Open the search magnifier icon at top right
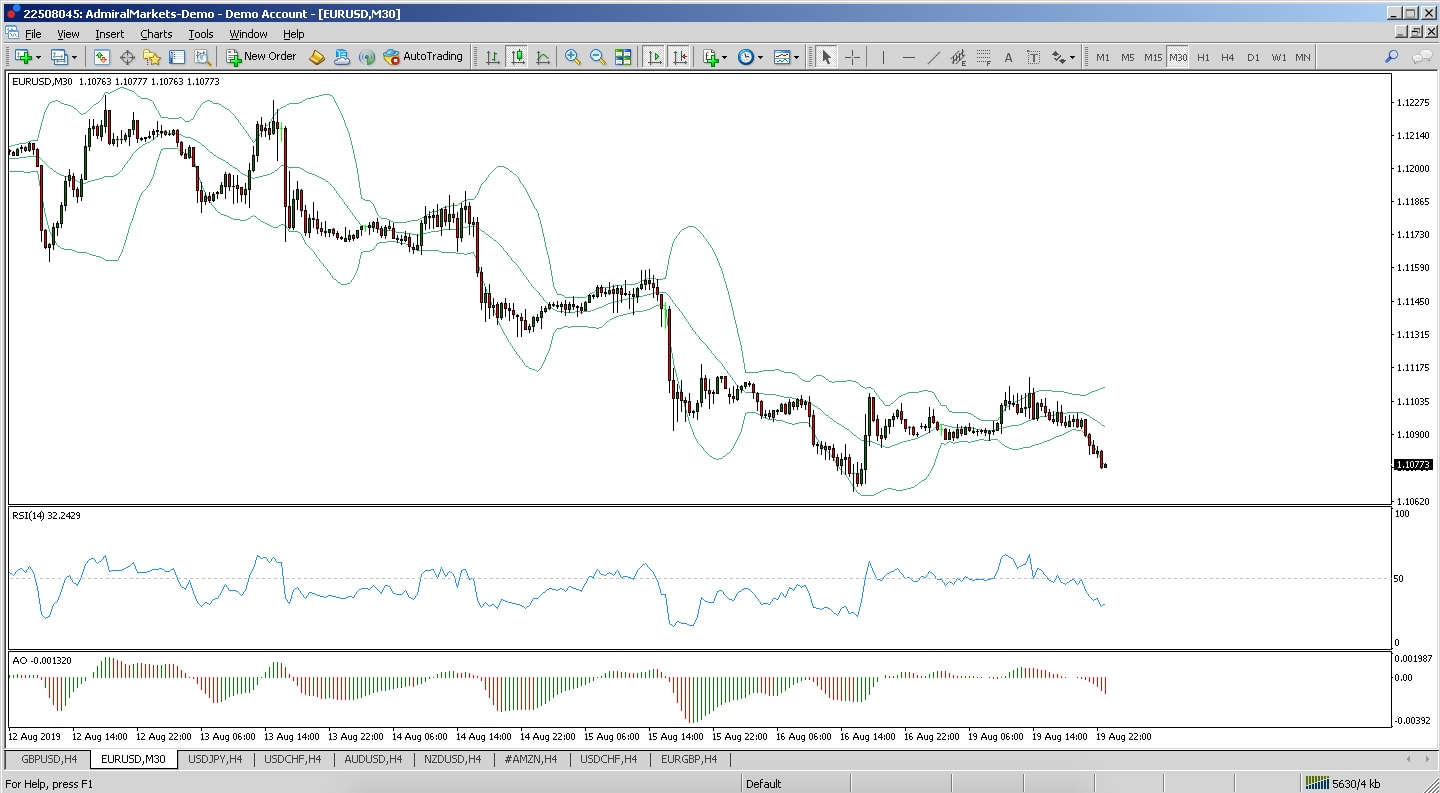The height and width of the screenshot is (793, 1440). pyautogui.click(x=1391, y=57)
